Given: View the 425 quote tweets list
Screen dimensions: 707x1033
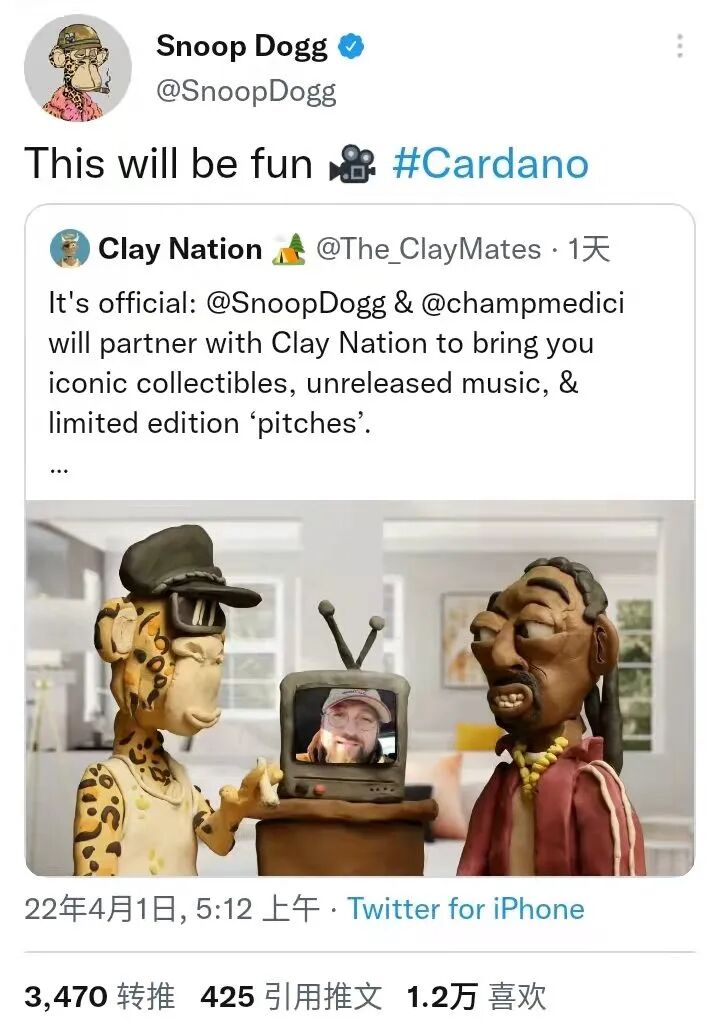Looking at the screenshot, I should click(x=291, y=997).
